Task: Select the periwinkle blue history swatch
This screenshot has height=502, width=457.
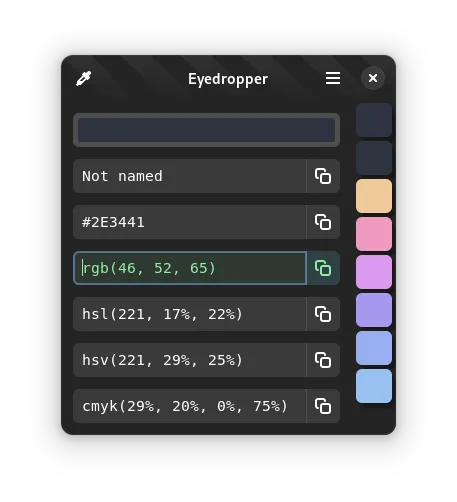Action: [x=374, y=348]
